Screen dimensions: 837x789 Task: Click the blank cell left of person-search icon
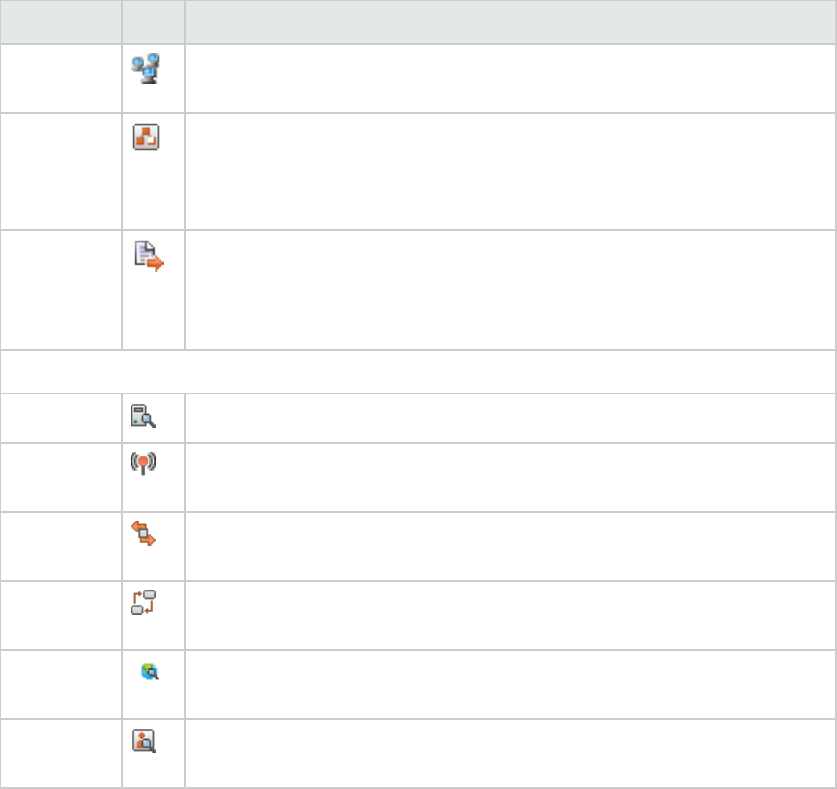click(61, 753)
